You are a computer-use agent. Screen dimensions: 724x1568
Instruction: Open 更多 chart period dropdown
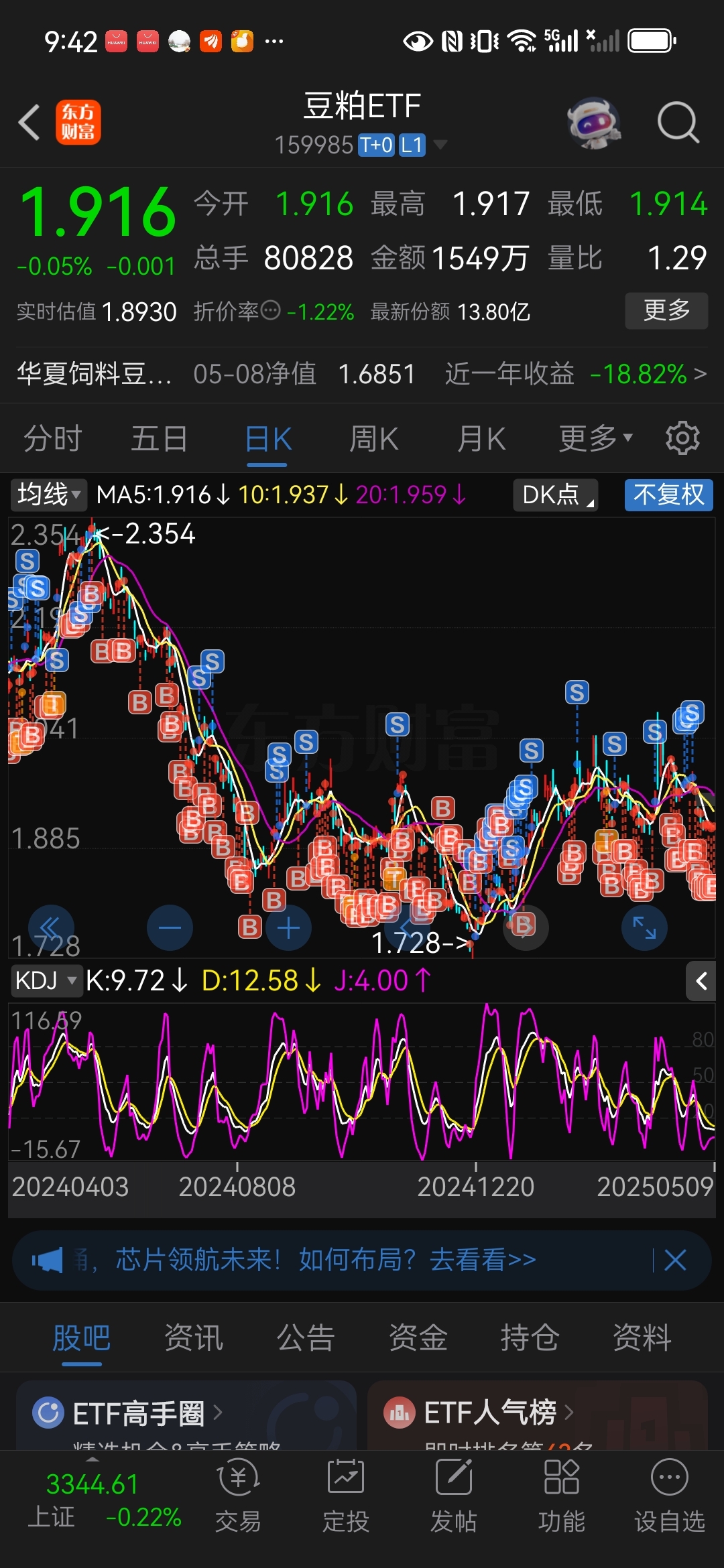[x=595, y=438]
